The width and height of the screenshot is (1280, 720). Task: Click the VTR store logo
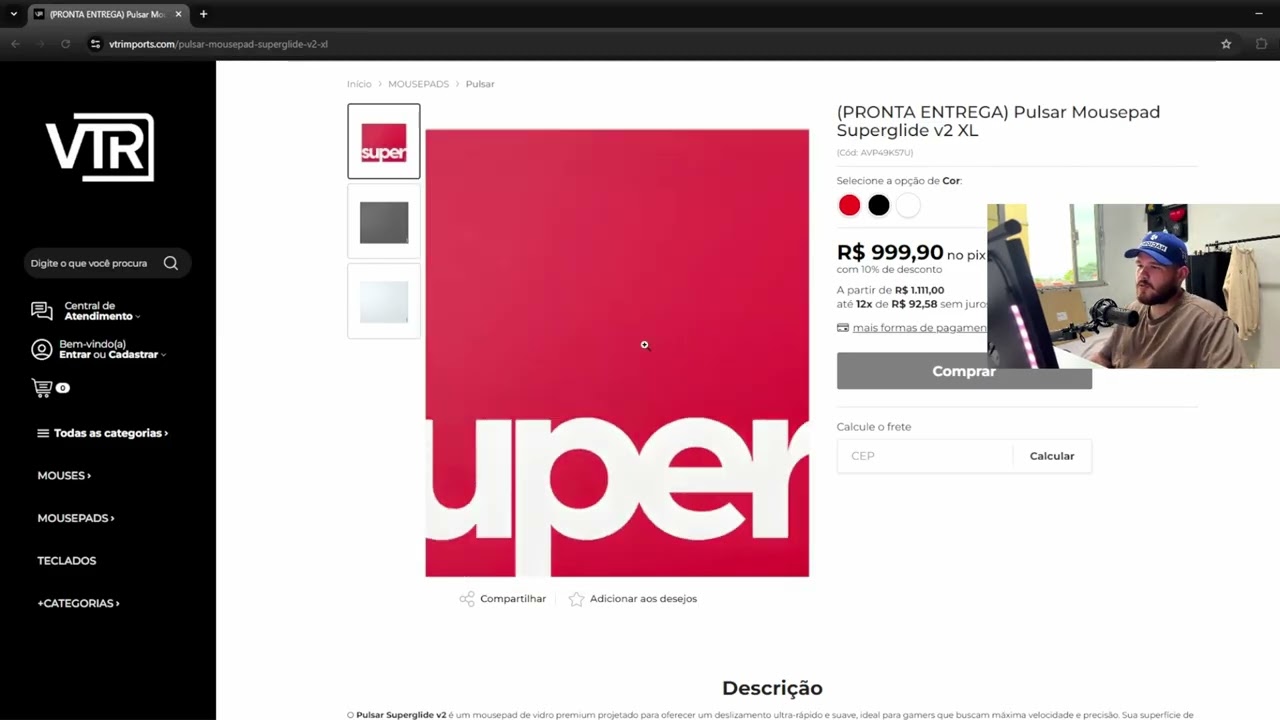tap(100, 147)
